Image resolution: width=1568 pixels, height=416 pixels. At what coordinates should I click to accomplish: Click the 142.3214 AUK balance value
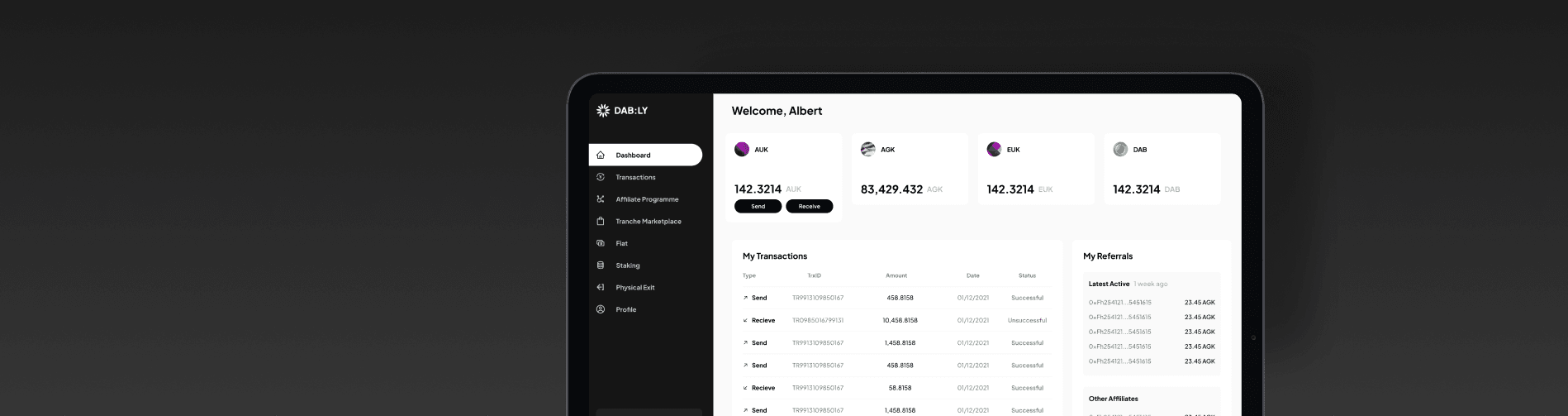(x=758, y=189)
